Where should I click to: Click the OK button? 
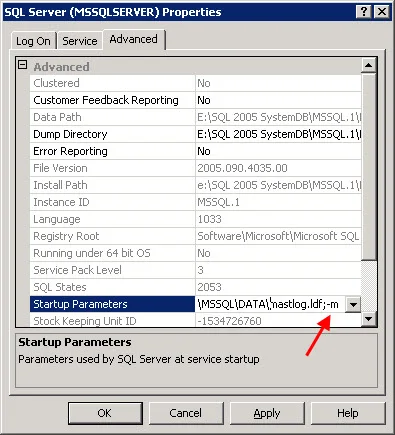coord(105,413)
